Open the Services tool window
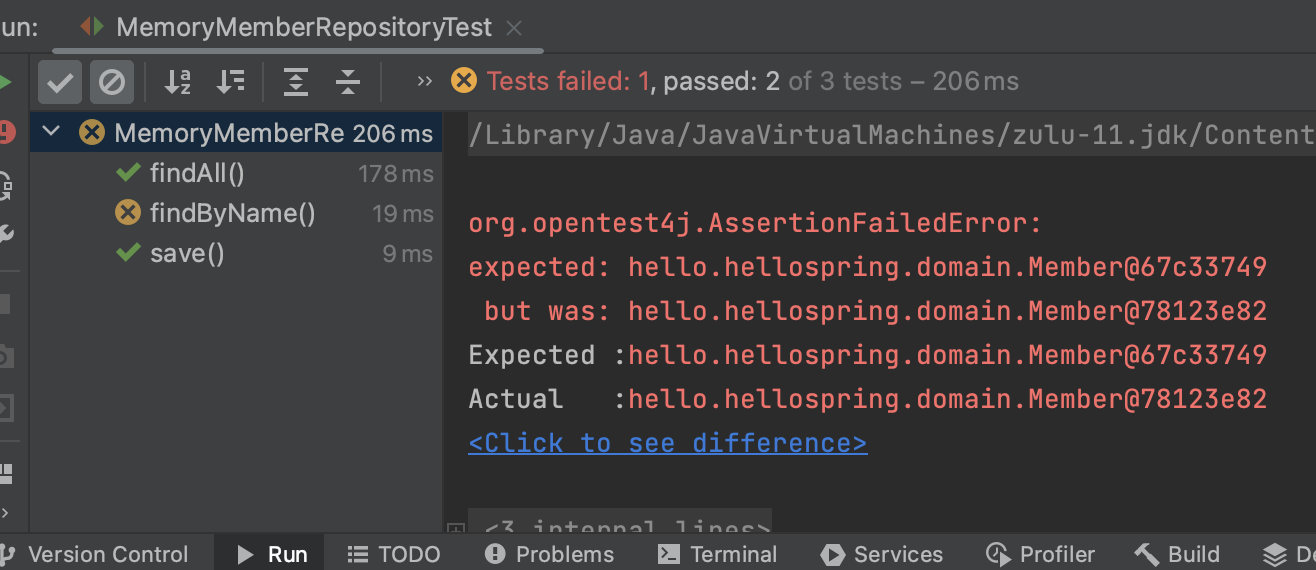Screen dimensions: 1316x570 [x=881, y=554]
